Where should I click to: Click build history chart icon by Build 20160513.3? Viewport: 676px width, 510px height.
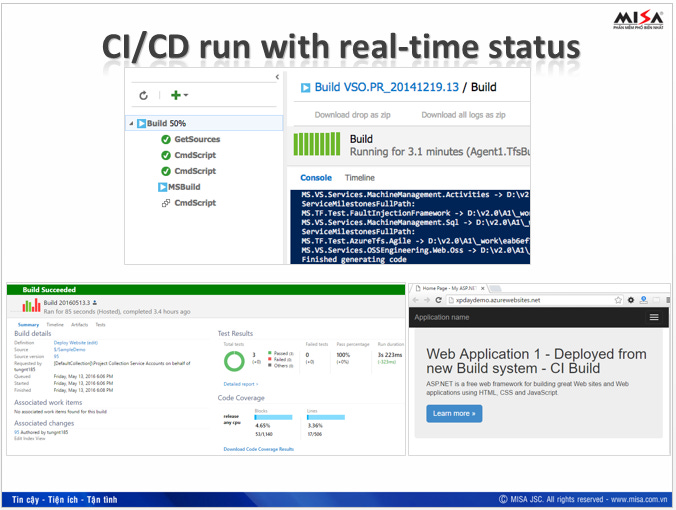(31, 305)
